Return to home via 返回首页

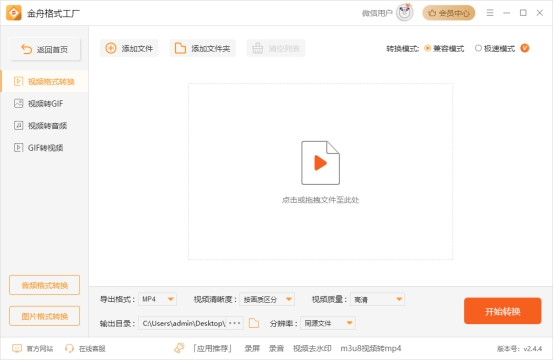click(x=45, y=49)
